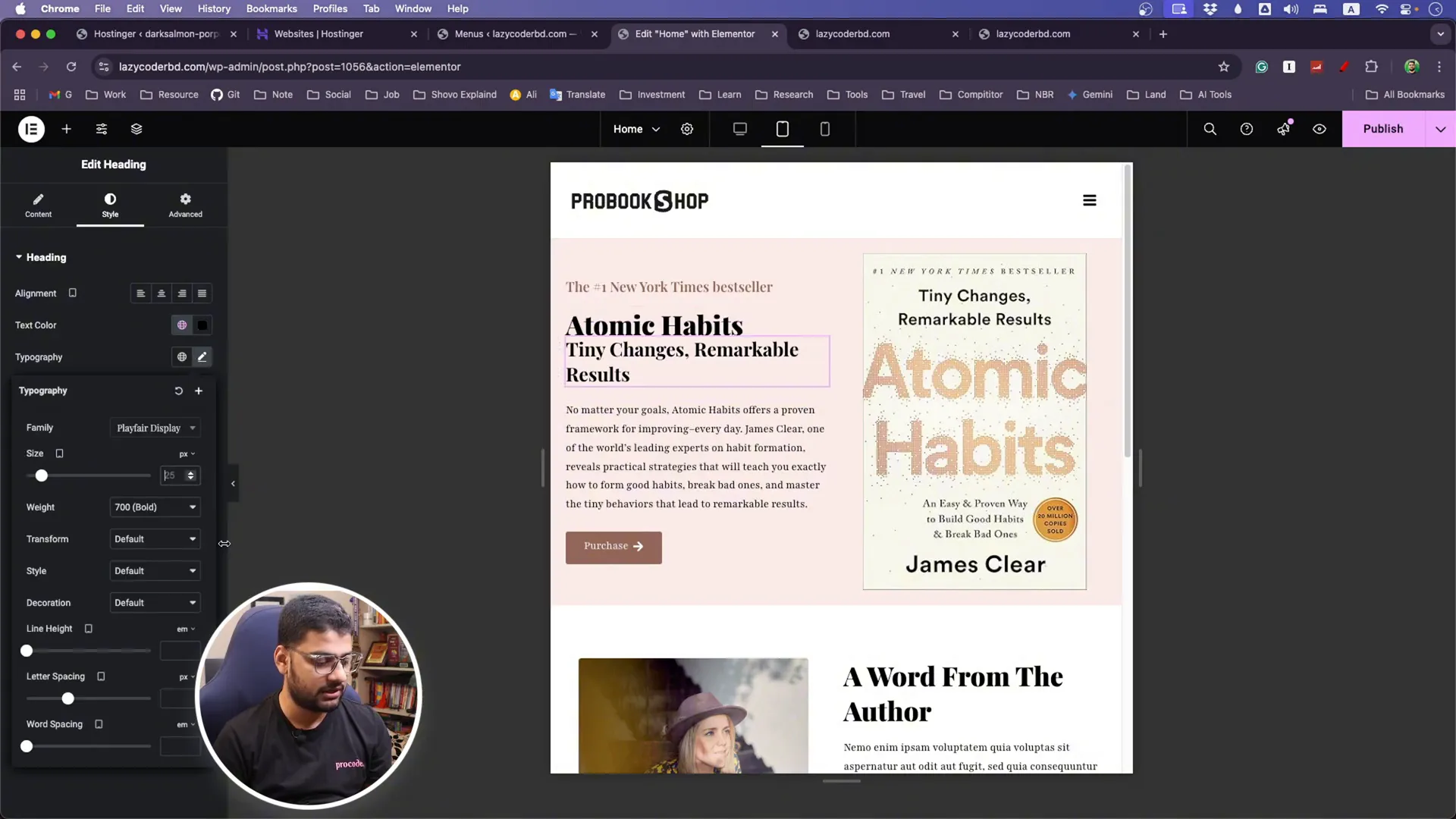Click the browser address bar URL
Screen dimensions: 1456x819
290,67
